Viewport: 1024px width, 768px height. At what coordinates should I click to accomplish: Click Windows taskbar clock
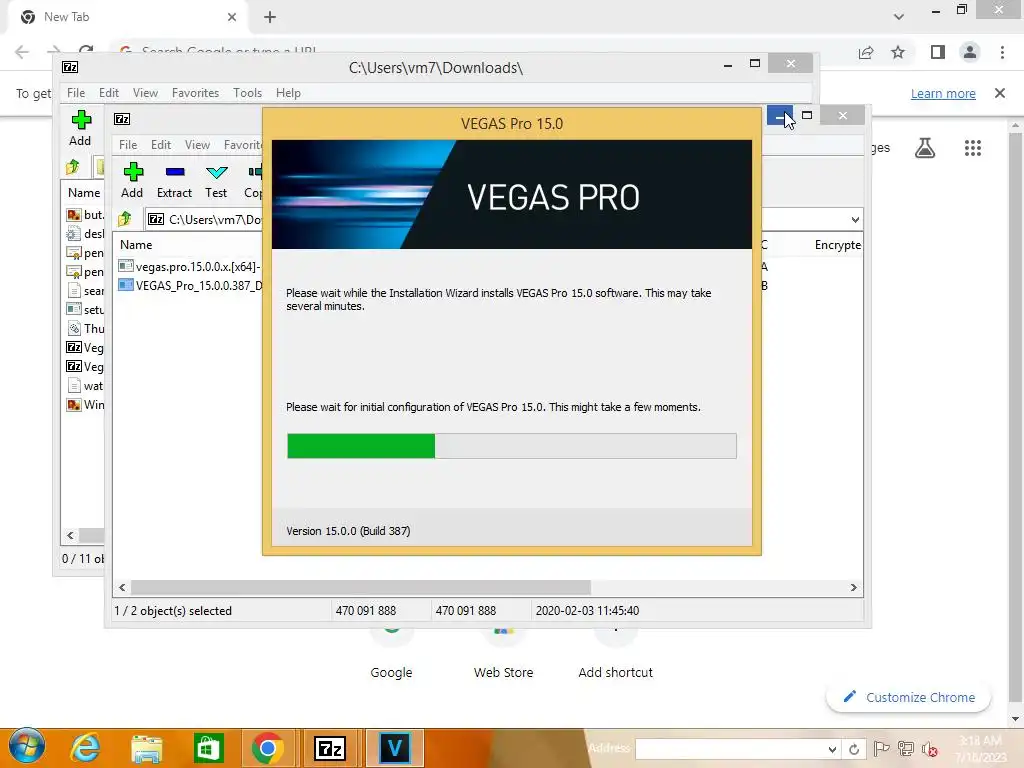(980, 748)
